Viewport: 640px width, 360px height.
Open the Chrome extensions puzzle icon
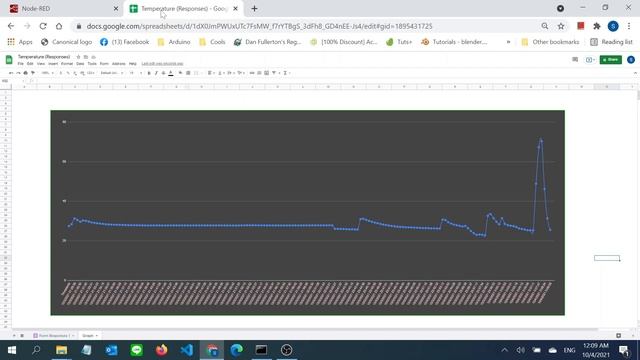(597, 26)
